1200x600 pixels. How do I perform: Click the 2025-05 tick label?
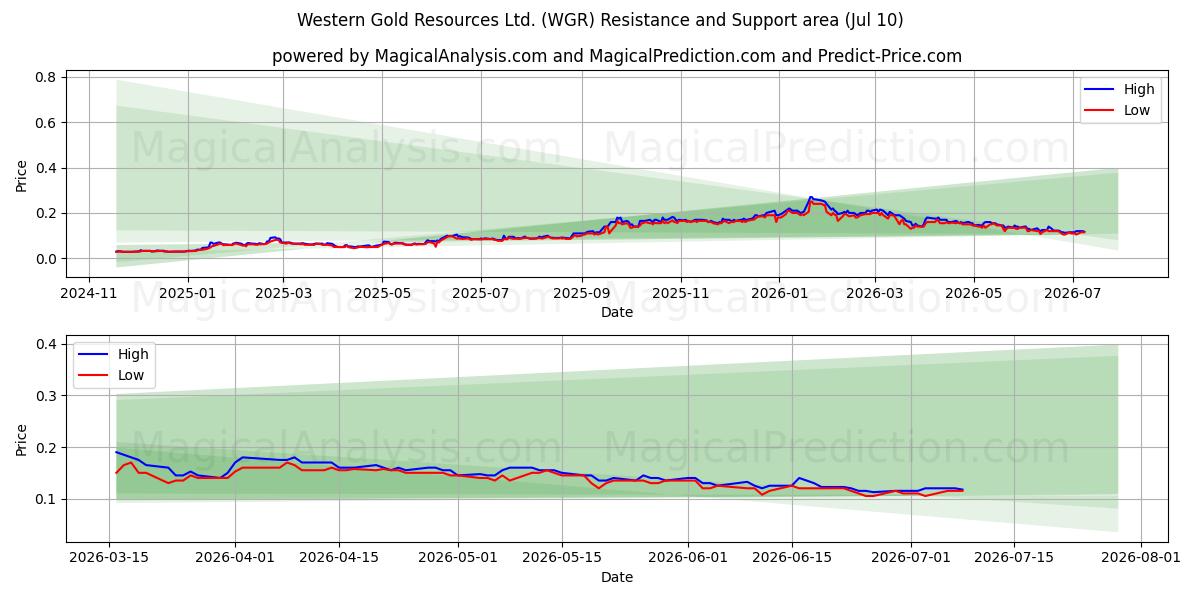point(382,294)
